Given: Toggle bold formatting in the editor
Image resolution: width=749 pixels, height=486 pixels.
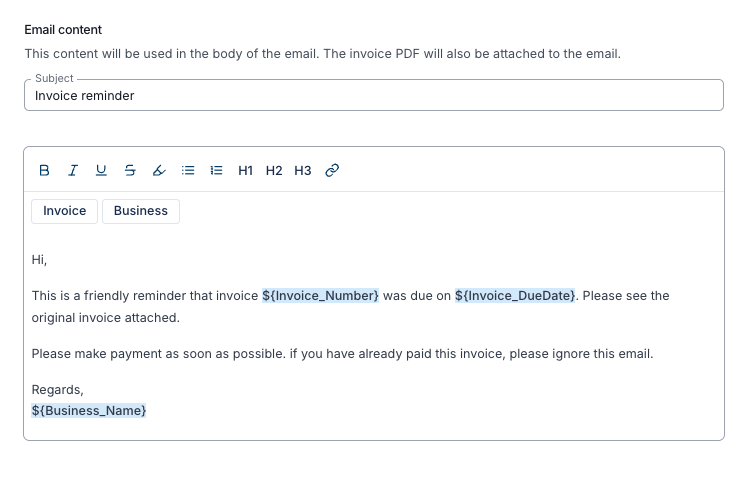Looking at the screenshot, I should point(44,171).
